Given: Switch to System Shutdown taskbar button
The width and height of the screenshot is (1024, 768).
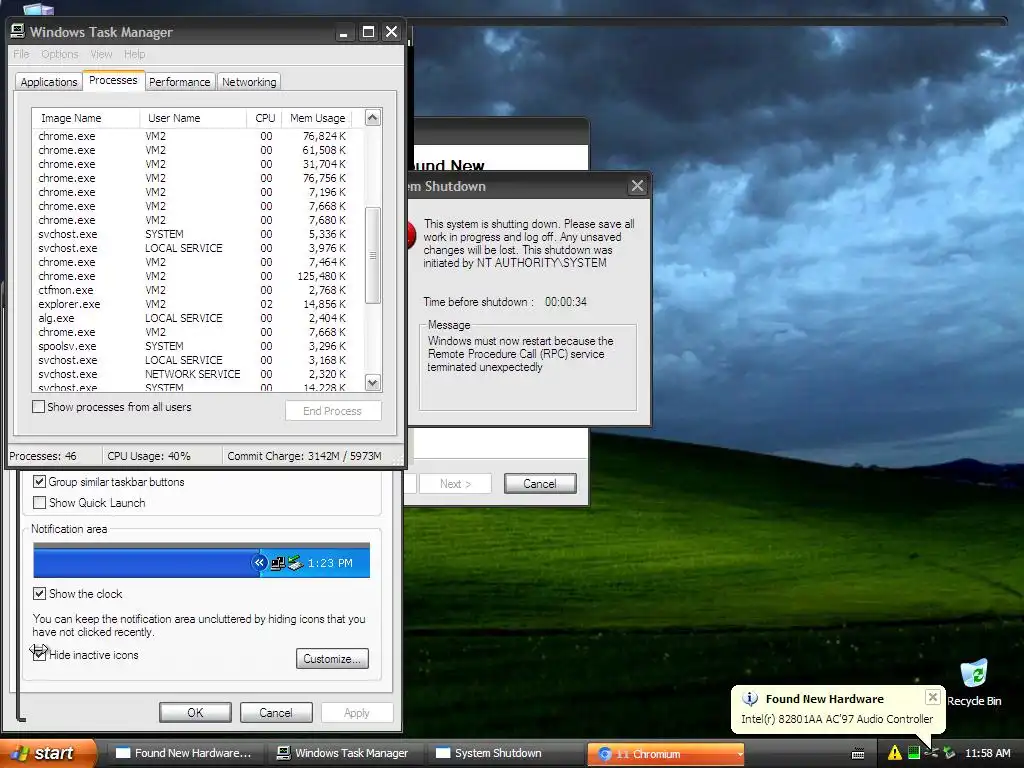Looking at the screenshot, I should click(x=505, y=753).
